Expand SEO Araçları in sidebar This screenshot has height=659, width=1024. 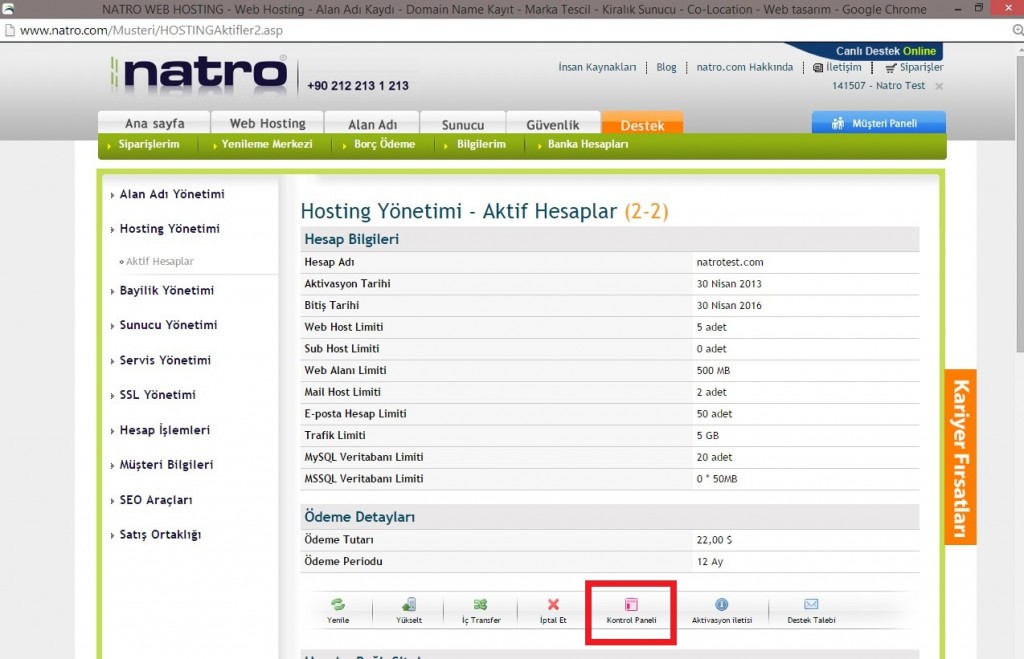point(155,500)
